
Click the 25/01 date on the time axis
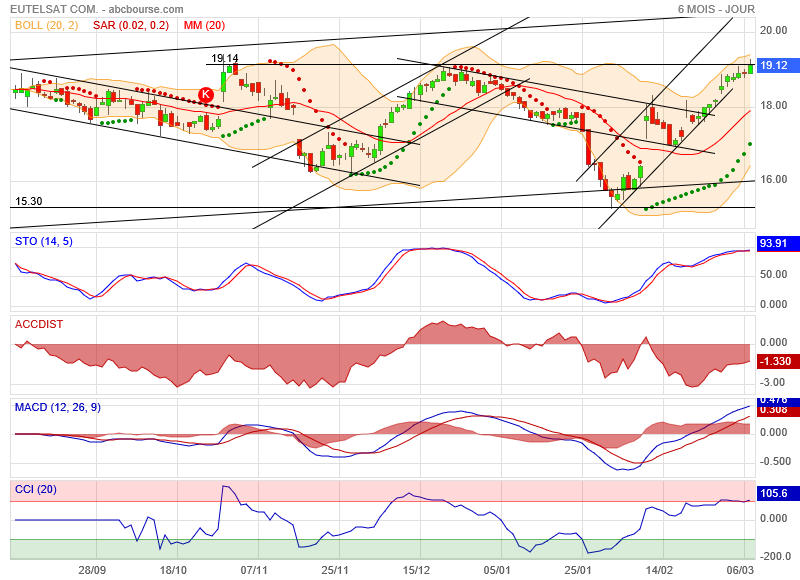coord(578,570)
